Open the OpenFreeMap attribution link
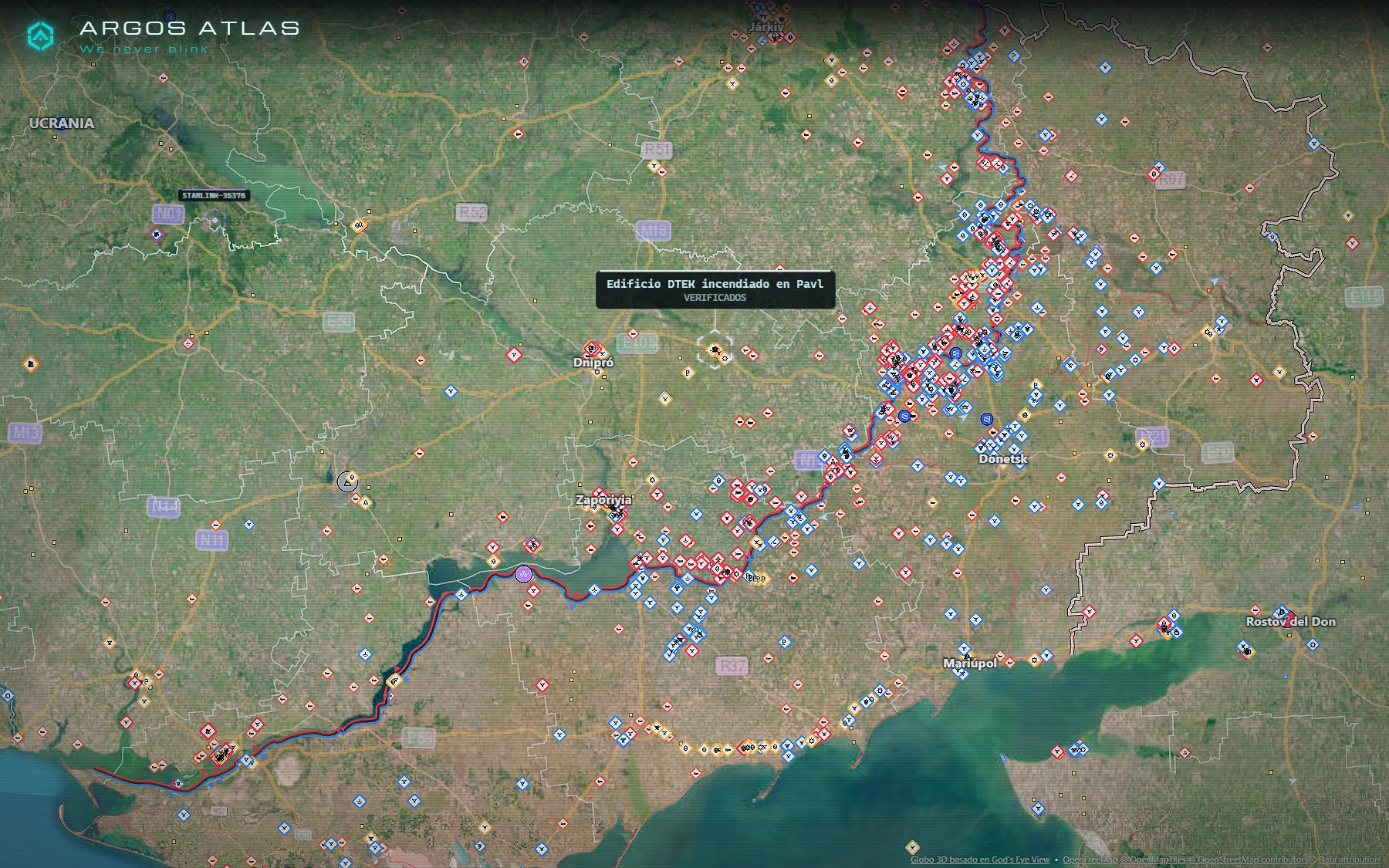 click(x=1090, y=860)
